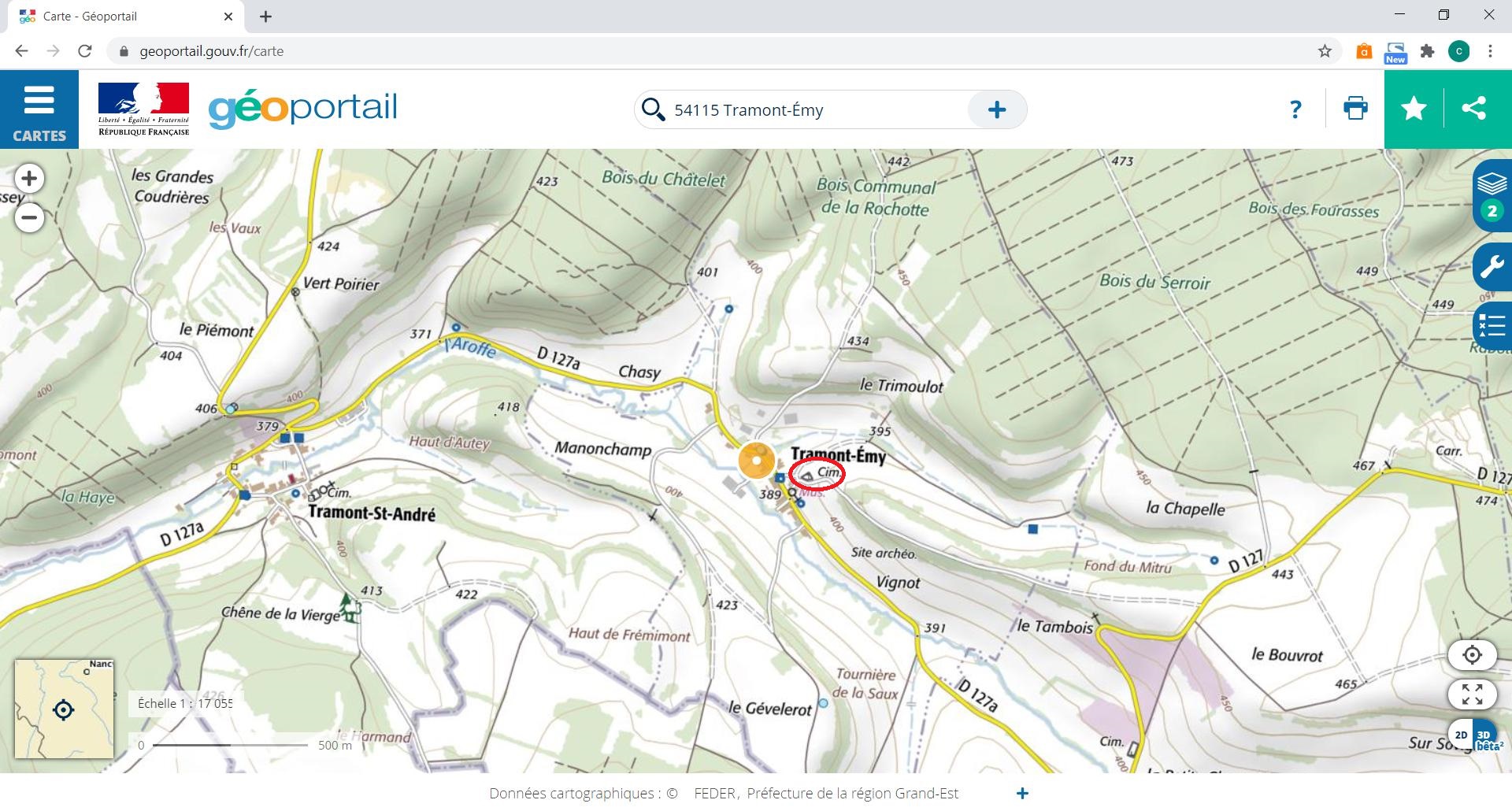Click the site padlock icon

124,51
